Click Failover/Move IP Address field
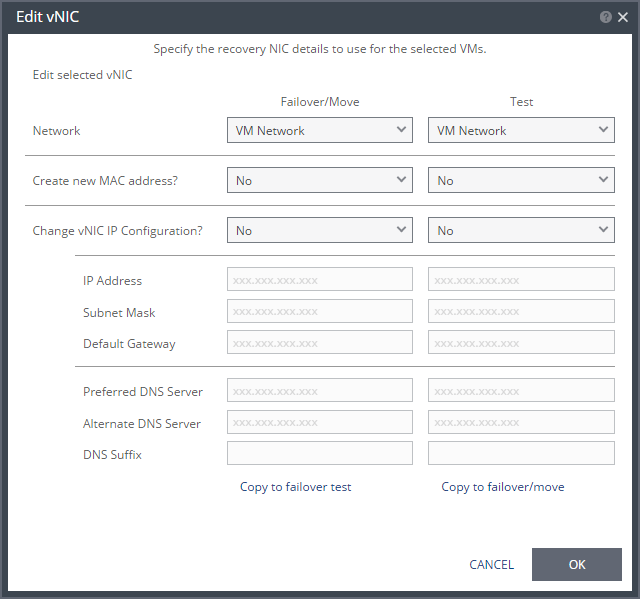 (x=320, y=279)
